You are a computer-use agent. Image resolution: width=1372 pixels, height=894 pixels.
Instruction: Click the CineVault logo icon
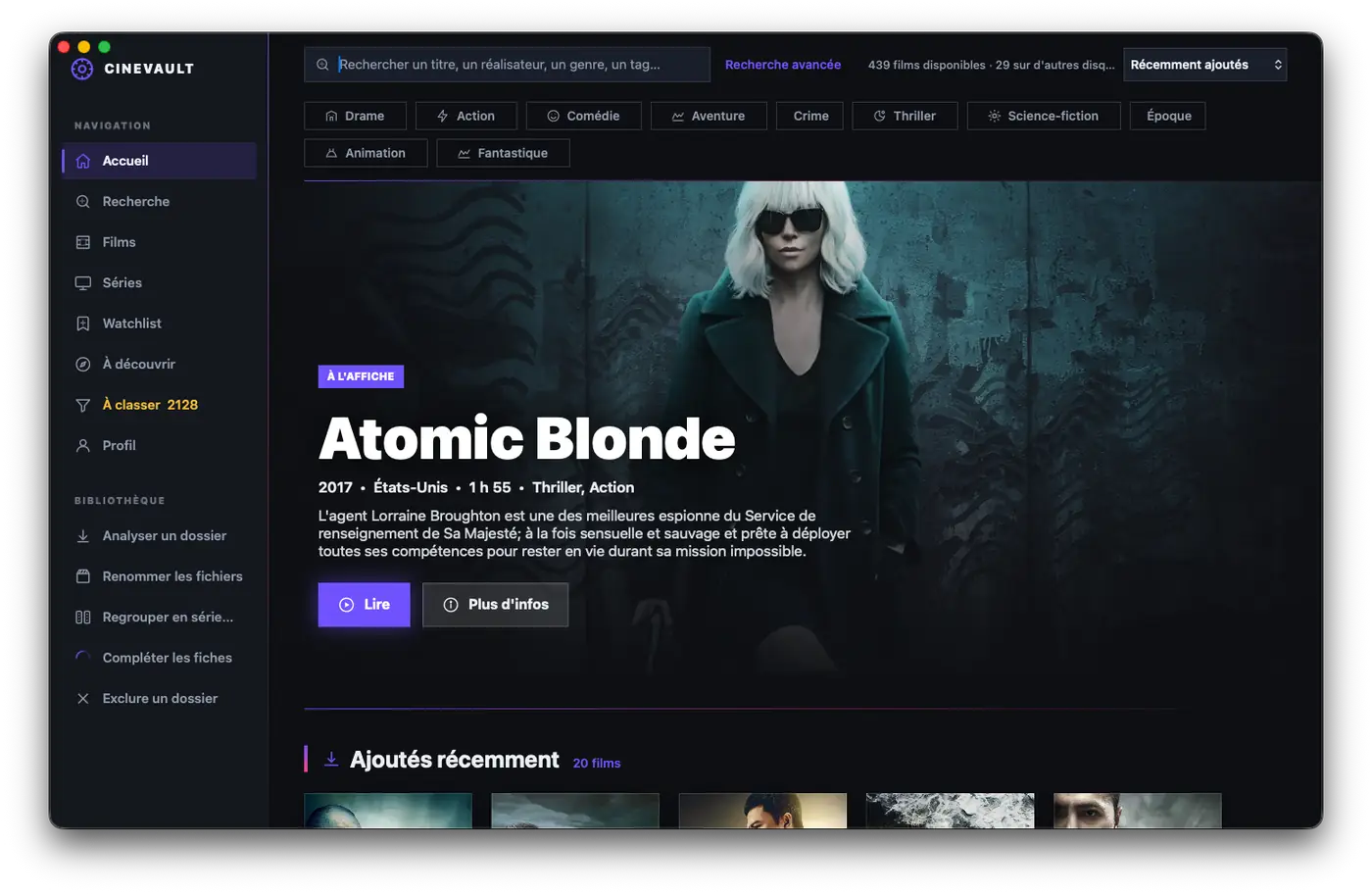tap(82, 69)
